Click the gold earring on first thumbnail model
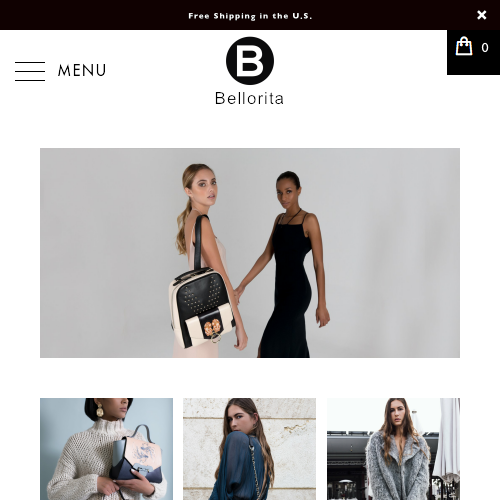The height and width of the screenshot is (500, 500). [99, 411]
